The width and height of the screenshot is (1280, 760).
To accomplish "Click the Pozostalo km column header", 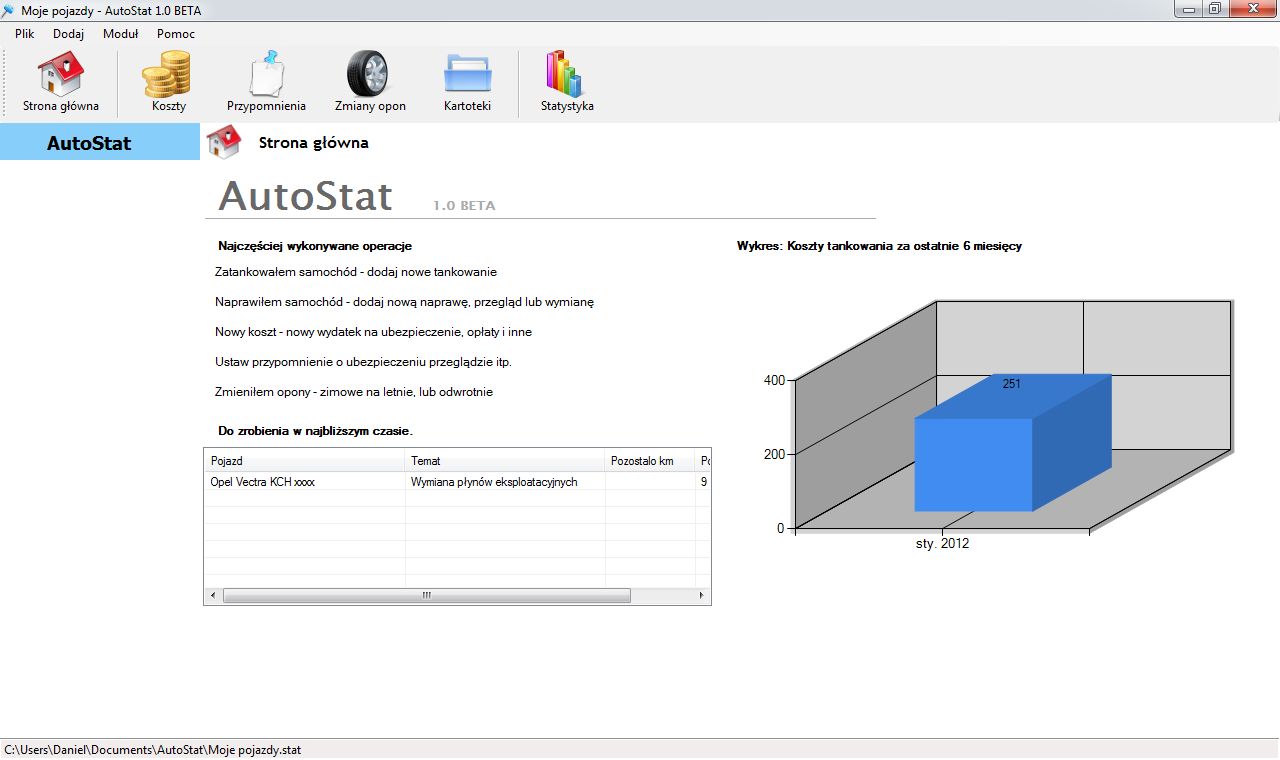I will (x=650, y=460).
